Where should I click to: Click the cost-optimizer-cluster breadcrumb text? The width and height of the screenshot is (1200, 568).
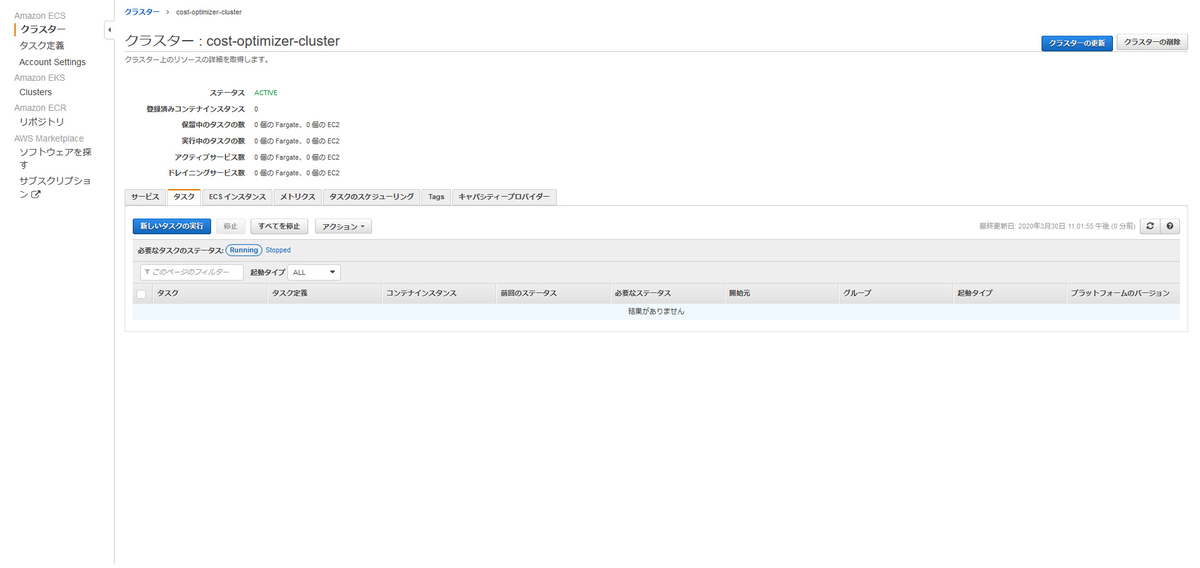point(209,11)
